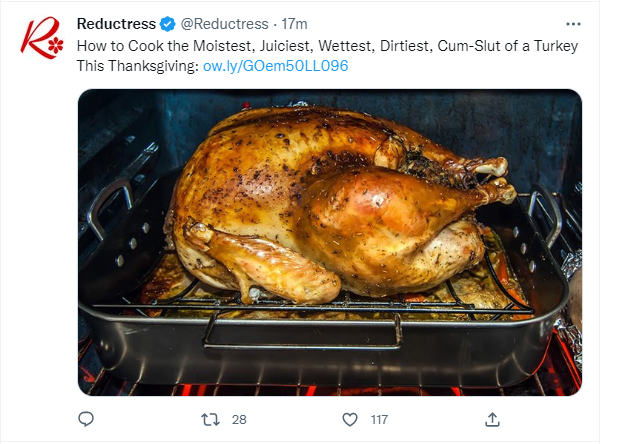This screenshot has width=621, height=444.
Task: Open the @Reductress handle link
Action: pyautogui.click(x=225, y=24)
